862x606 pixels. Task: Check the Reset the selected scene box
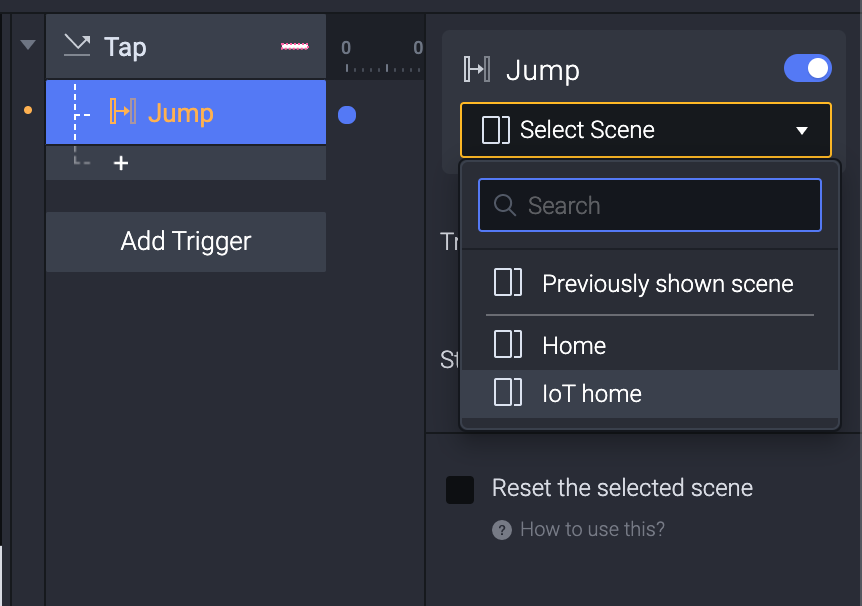[460, 490]
